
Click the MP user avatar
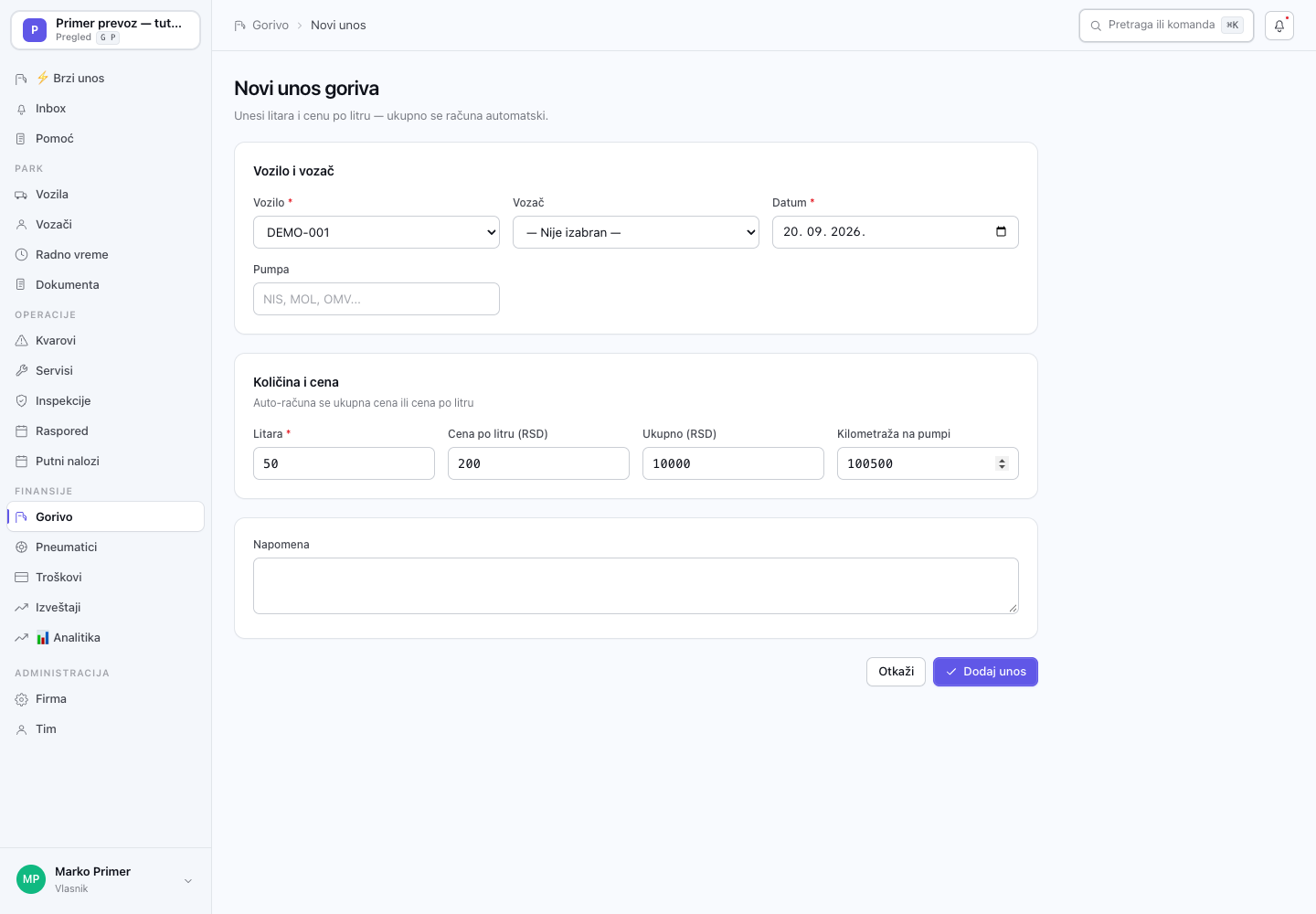point(31,879)
